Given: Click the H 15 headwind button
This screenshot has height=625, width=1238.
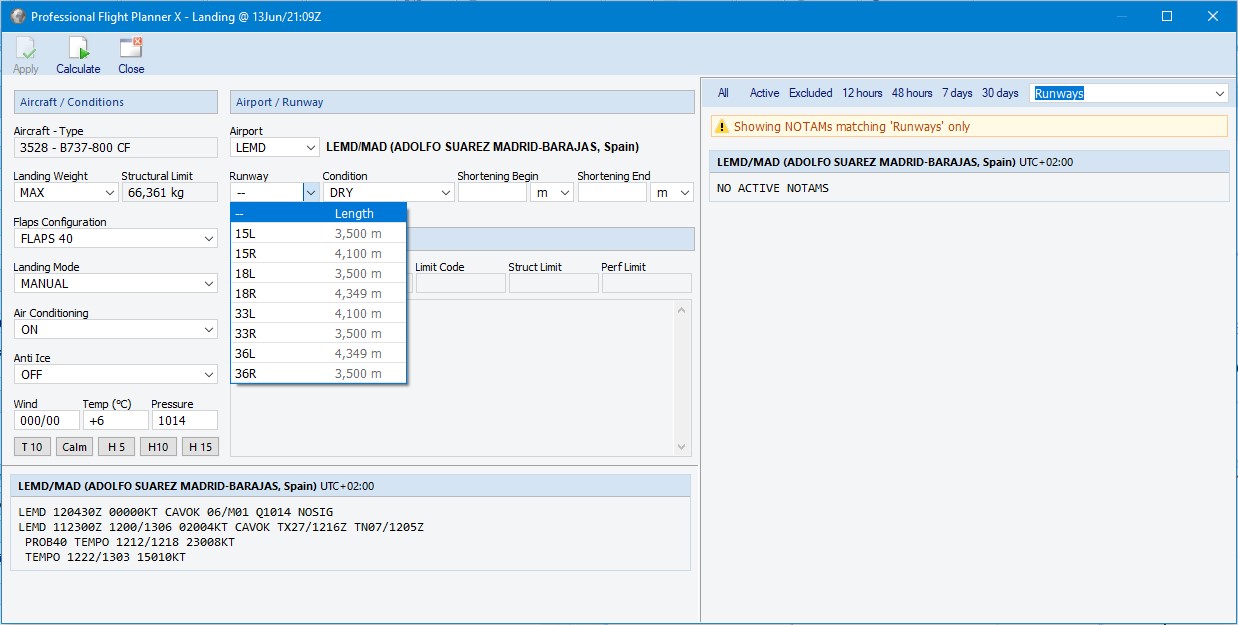Looking at the screenshot, I should coord(200,447).
